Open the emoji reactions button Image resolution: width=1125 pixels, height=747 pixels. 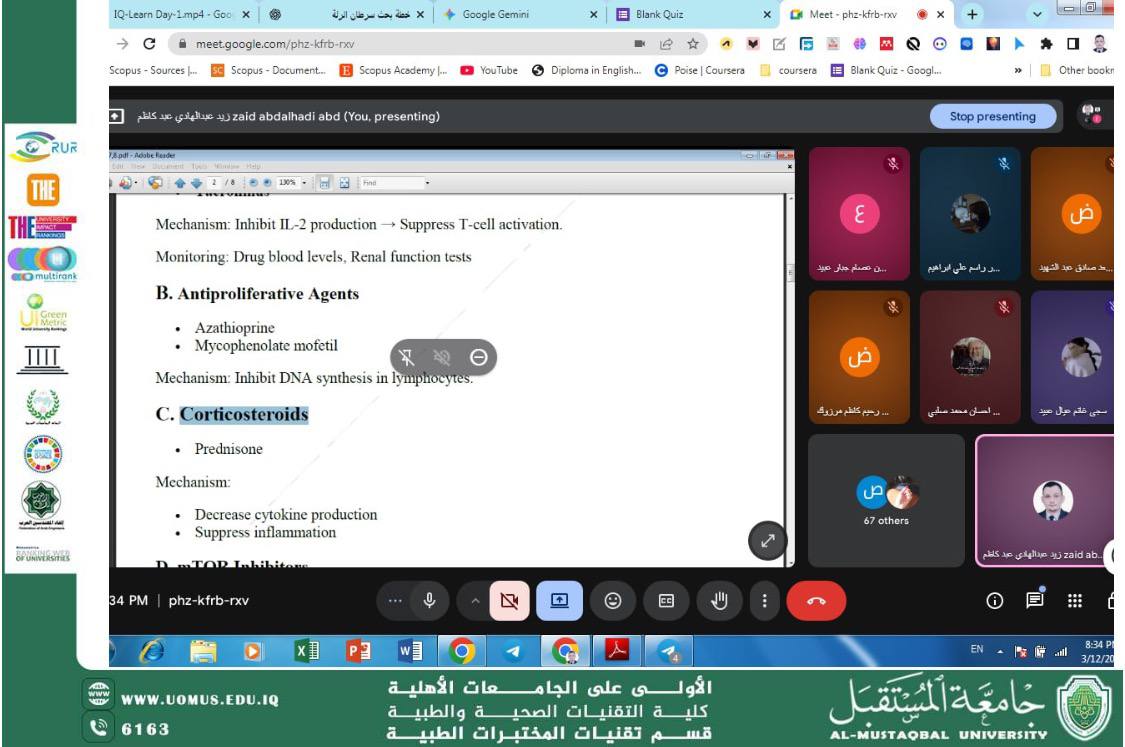click(613, 601)
